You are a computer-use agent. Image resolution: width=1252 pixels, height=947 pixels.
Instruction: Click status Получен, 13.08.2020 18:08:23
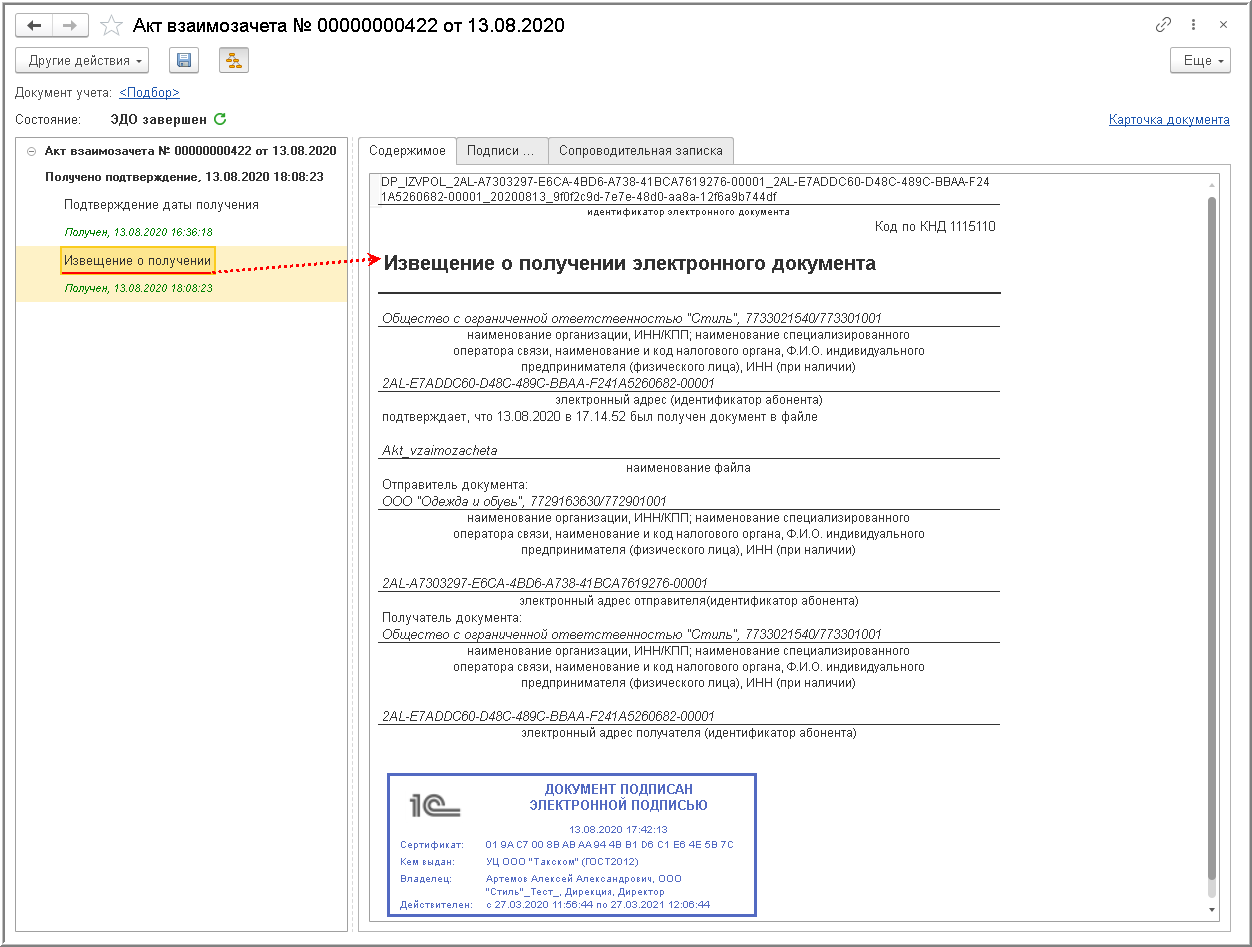pos(138,288)
